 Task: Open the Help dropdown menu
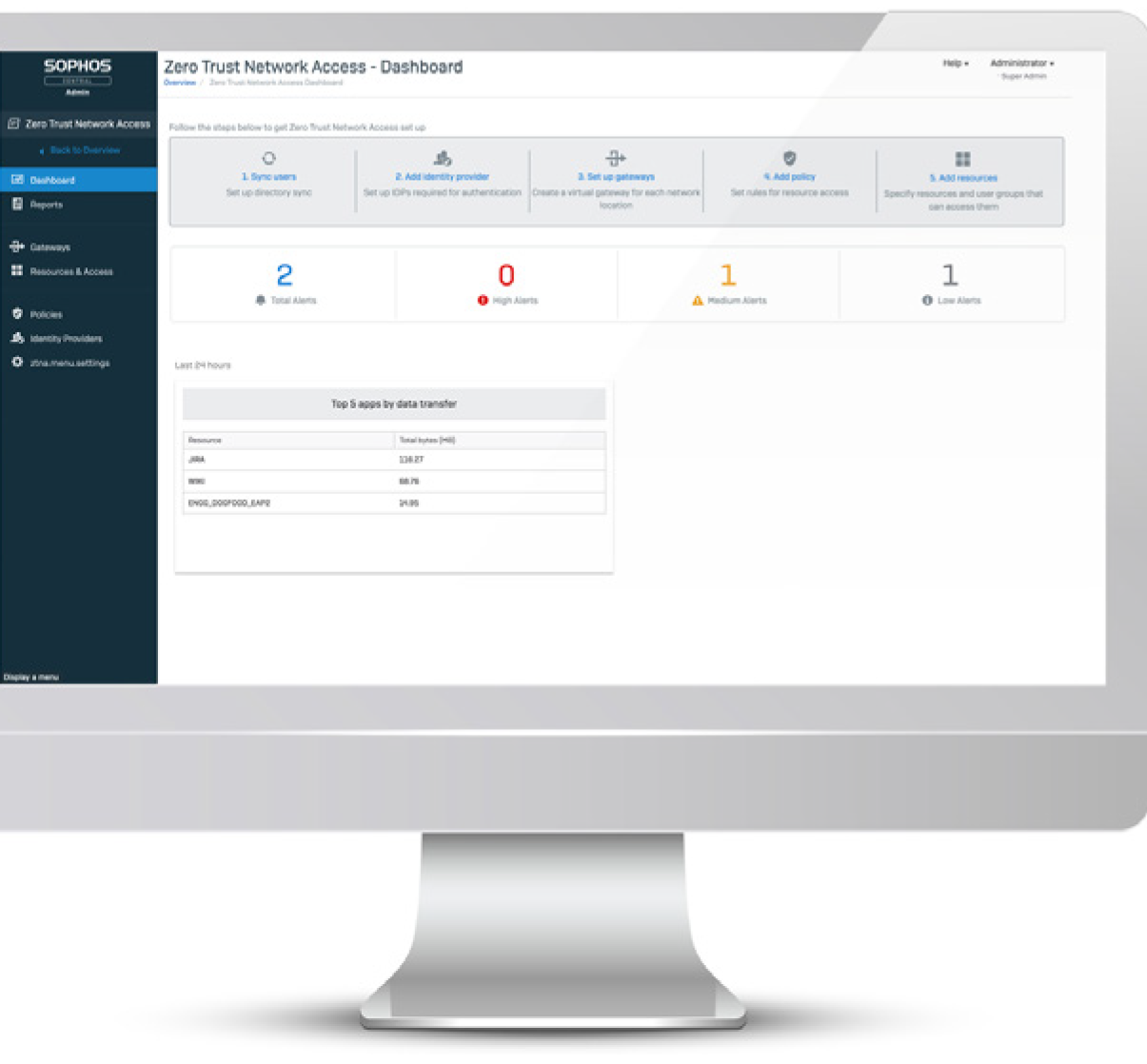pyautogui.click(x=955, y=64)
